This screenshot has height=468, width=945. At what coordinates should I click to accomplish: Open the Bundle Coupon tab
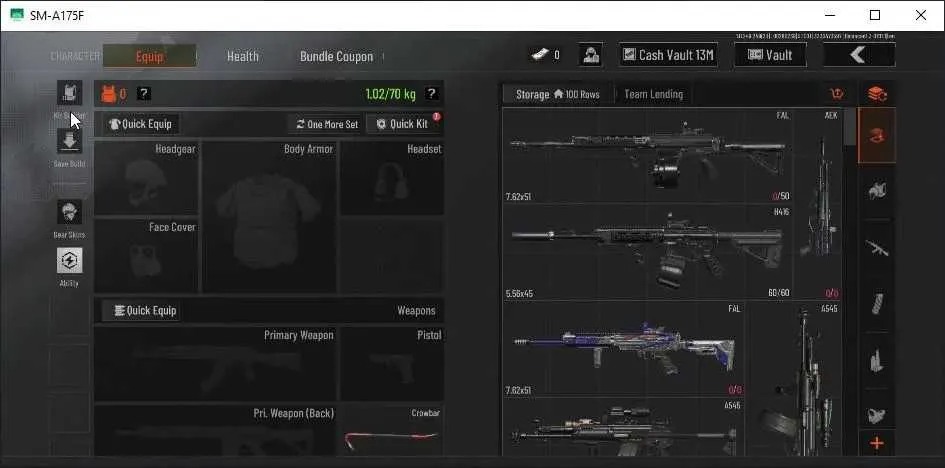[x=336, y=56]
